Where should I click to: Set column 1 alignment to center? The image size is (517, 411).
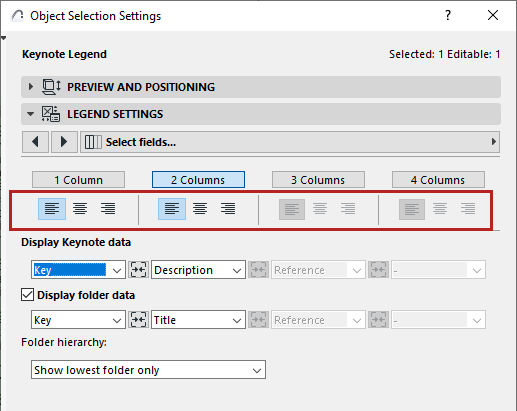click(x=80, y=209)
